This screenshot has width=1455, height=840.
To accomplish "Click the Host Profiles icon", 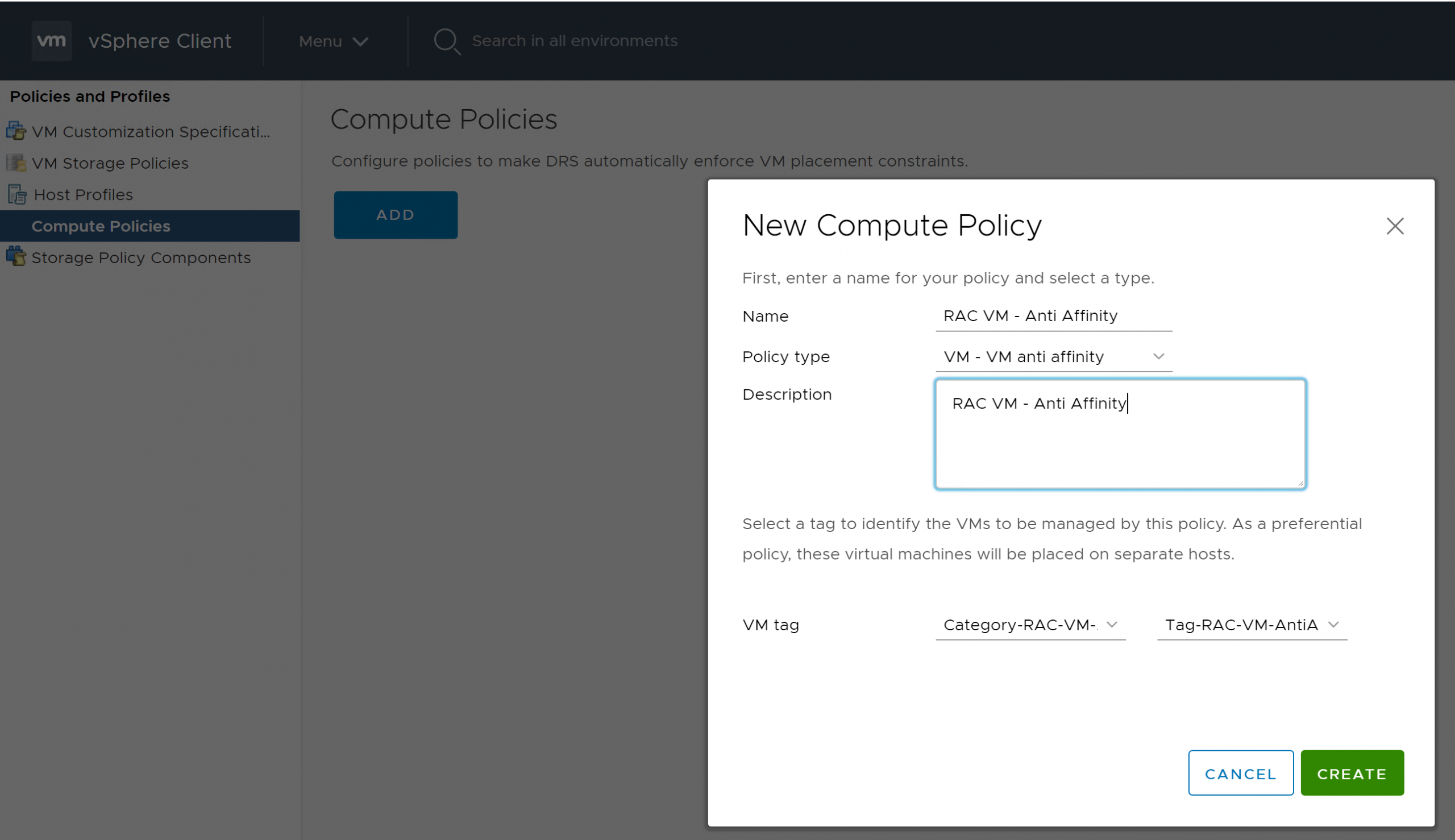I will [17, 194].
